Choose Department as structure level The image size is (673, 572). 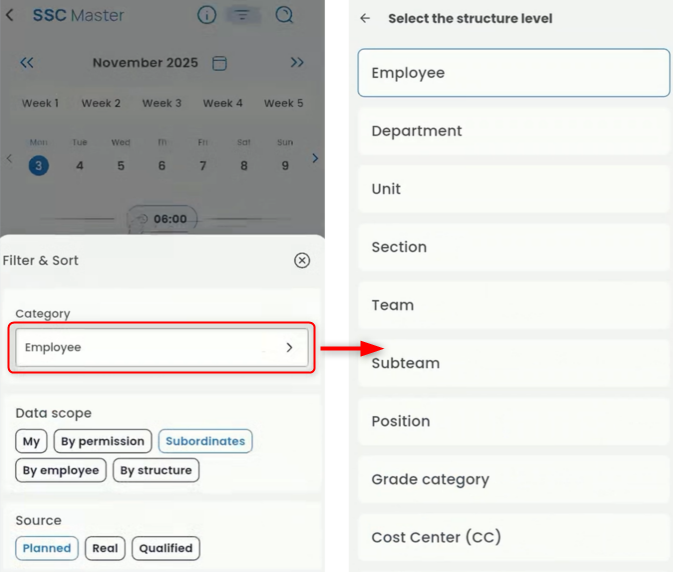click(x=513, y=131)
